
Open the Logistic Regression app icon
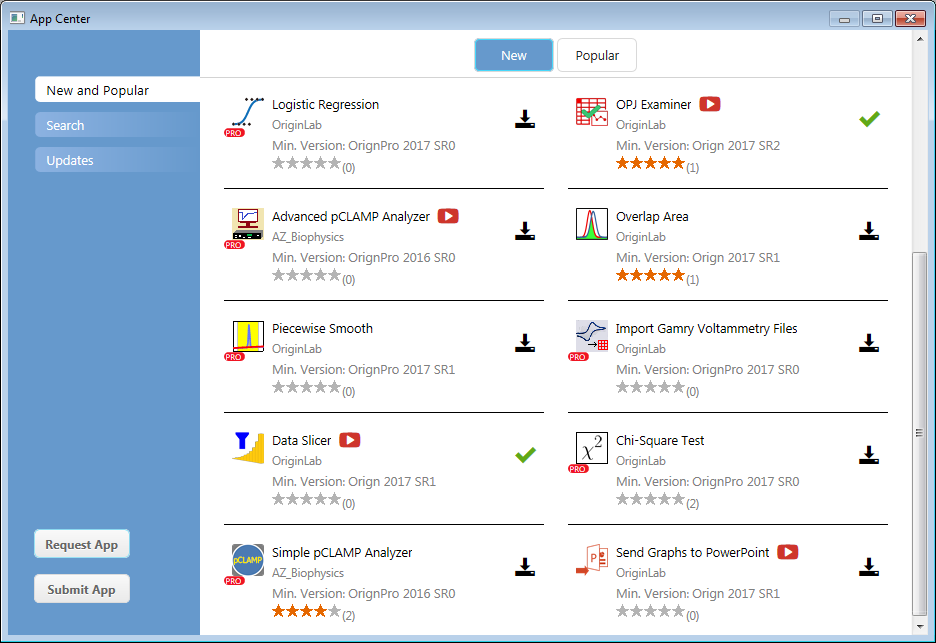(248, 113)
